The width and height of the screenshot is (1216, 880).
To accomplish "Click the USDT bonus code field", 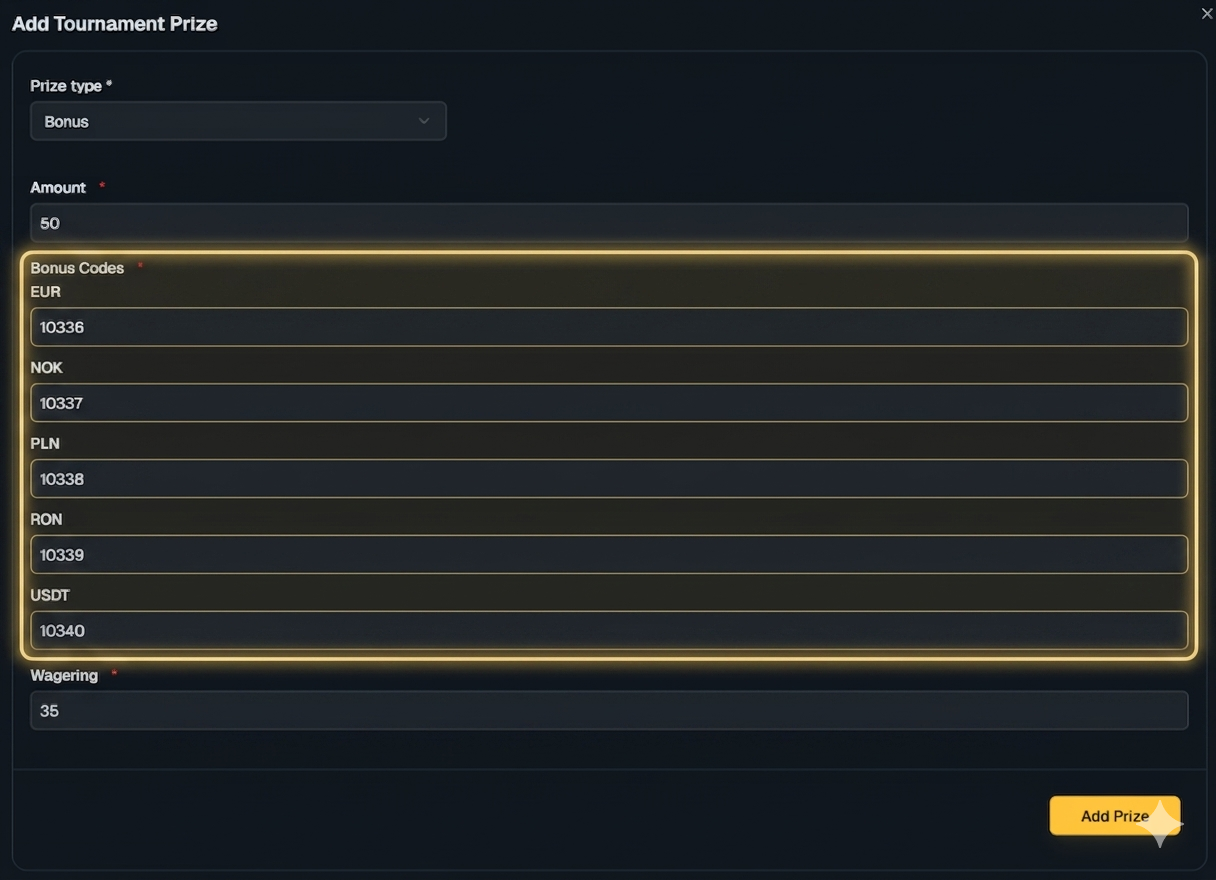I will click(609, 631).
